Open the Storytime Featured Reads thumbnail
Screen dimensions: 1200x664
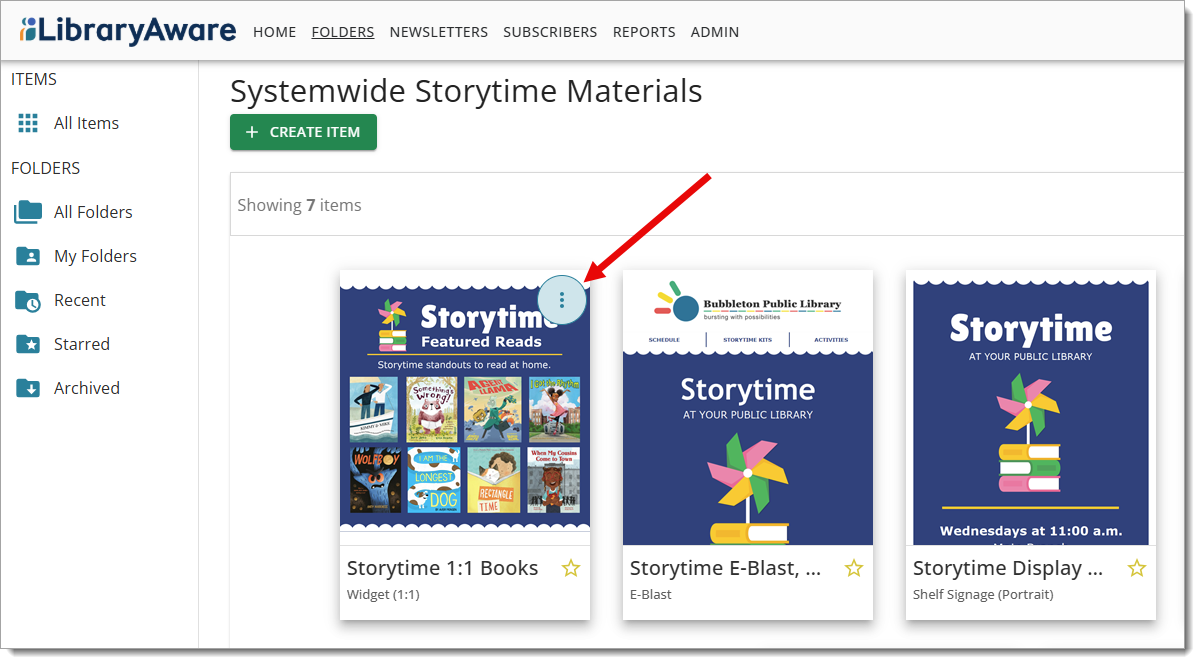[x=465, y=407]
